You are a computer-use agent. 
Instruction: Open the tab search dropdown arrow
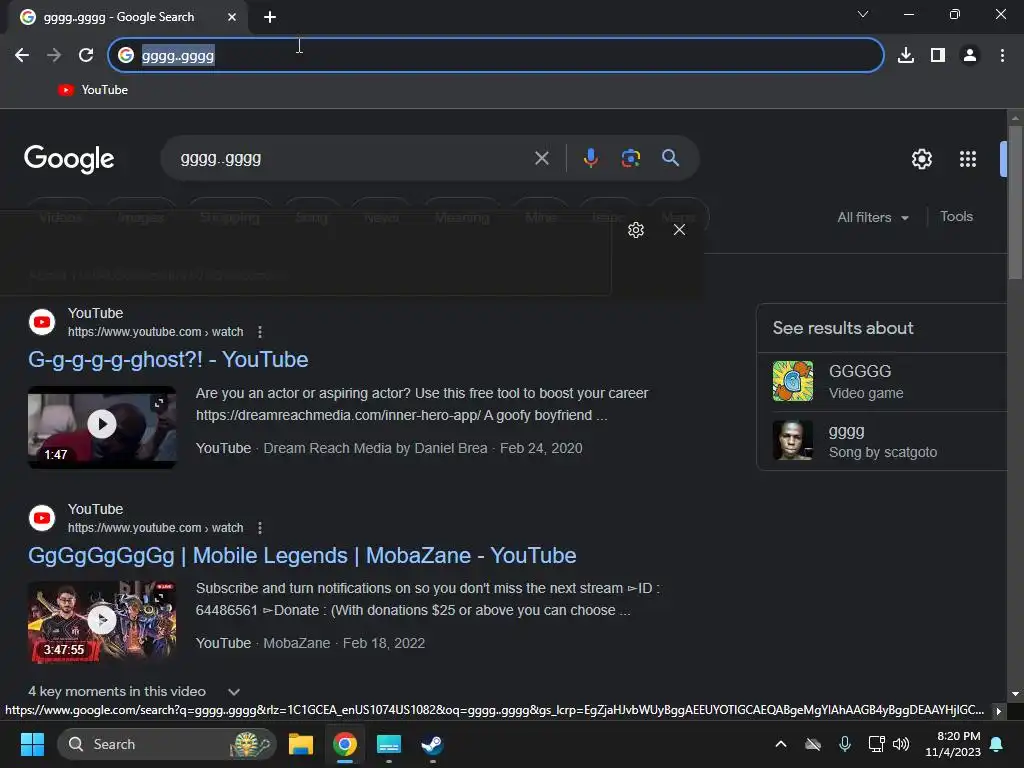pyautogui.click(x=863, y=14)
